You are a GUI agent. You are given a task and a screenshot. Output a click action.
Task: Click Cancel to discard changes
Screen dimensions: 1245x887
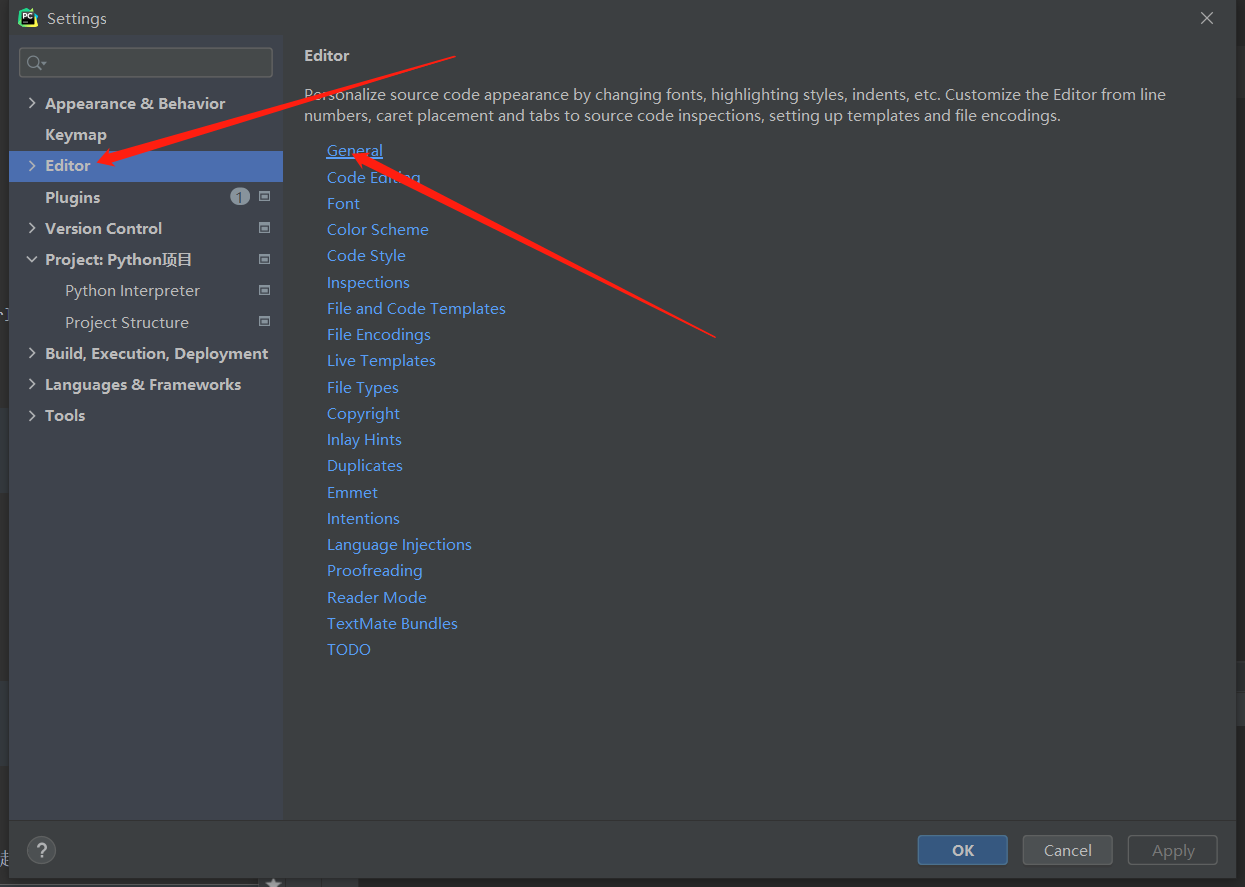1068,850
